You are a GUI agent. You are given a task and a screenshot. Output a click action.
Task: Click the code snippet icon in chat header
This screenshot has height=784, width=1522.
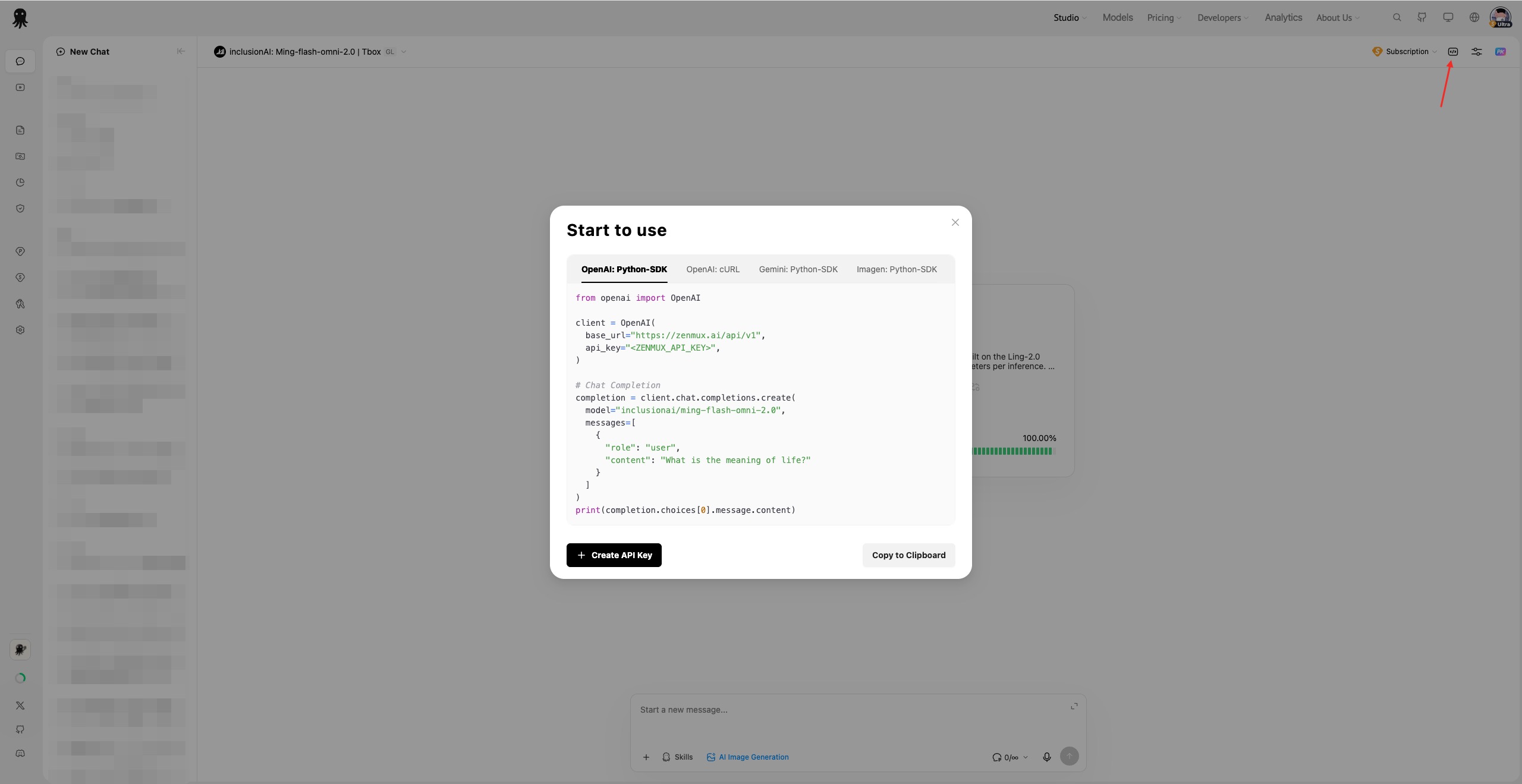click(1453, 52)
